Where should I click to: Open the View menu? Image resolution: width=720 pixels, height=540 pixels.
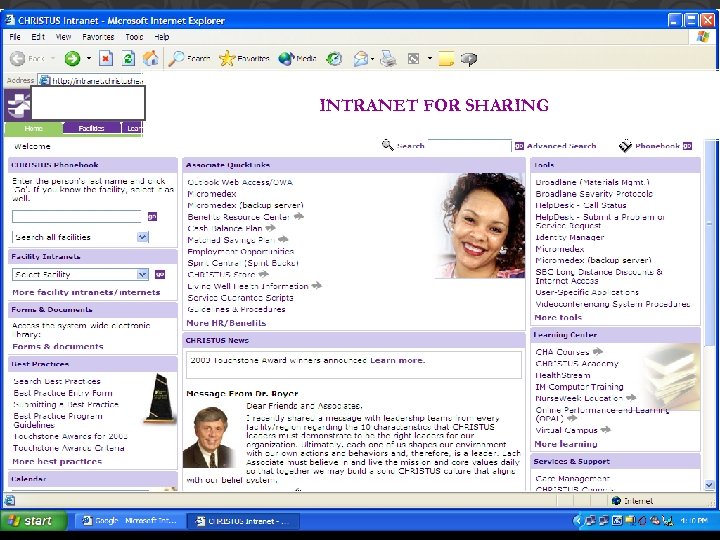coord(63,37)
